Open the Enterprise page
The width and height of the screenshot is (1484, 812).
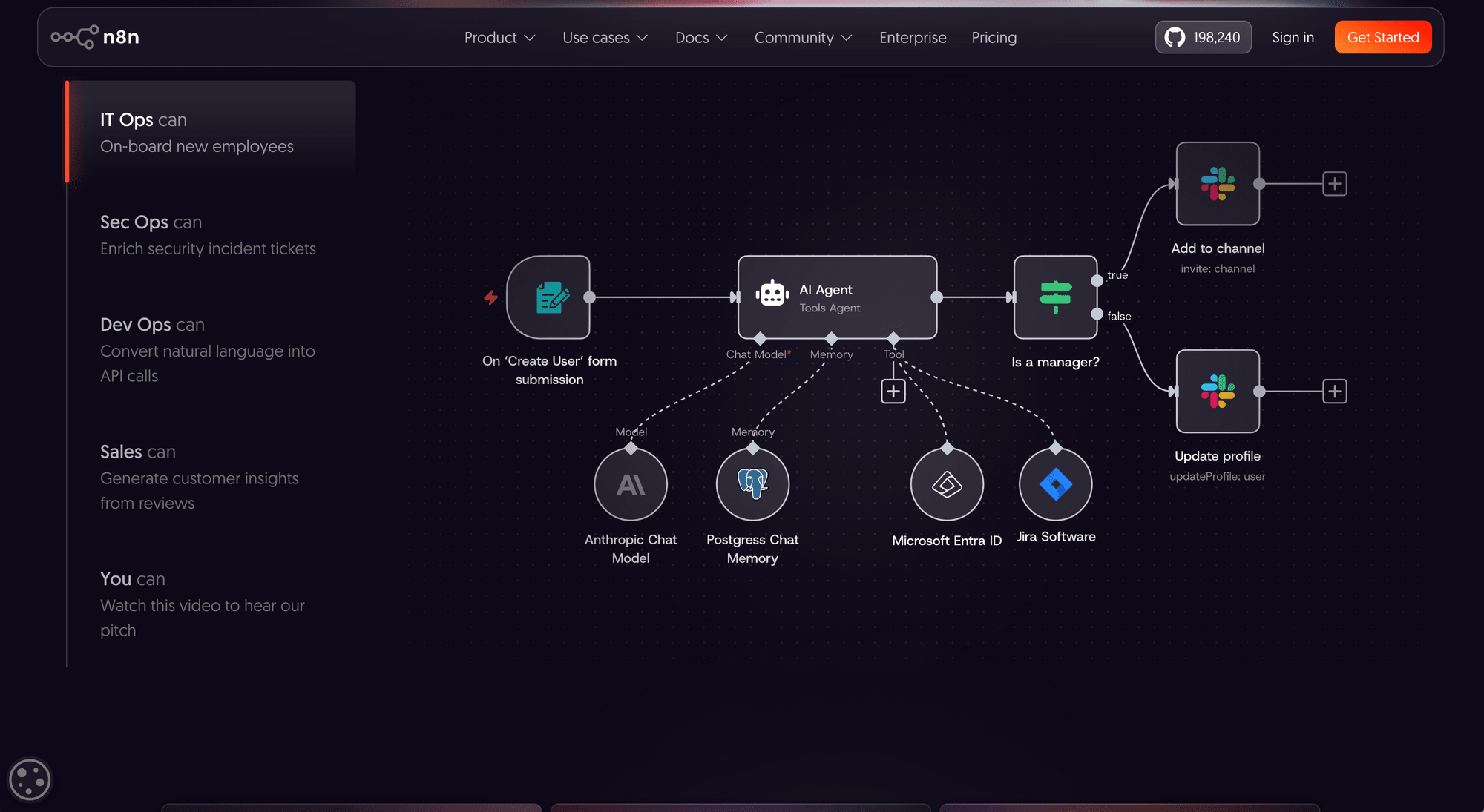[913, 37]
